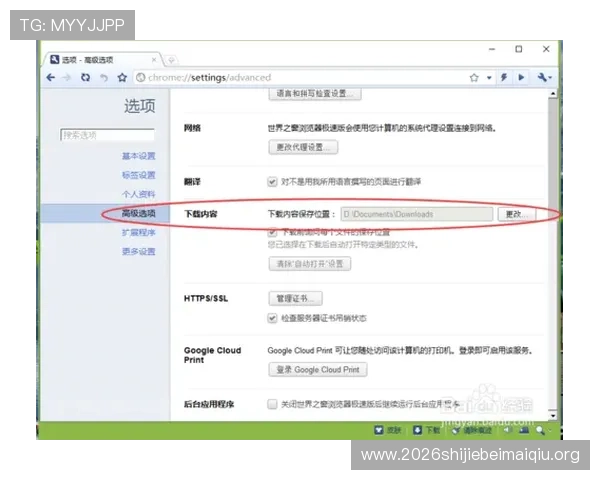Click the play triangle toolbar icon
600x480 pixels.
[521, 77]
